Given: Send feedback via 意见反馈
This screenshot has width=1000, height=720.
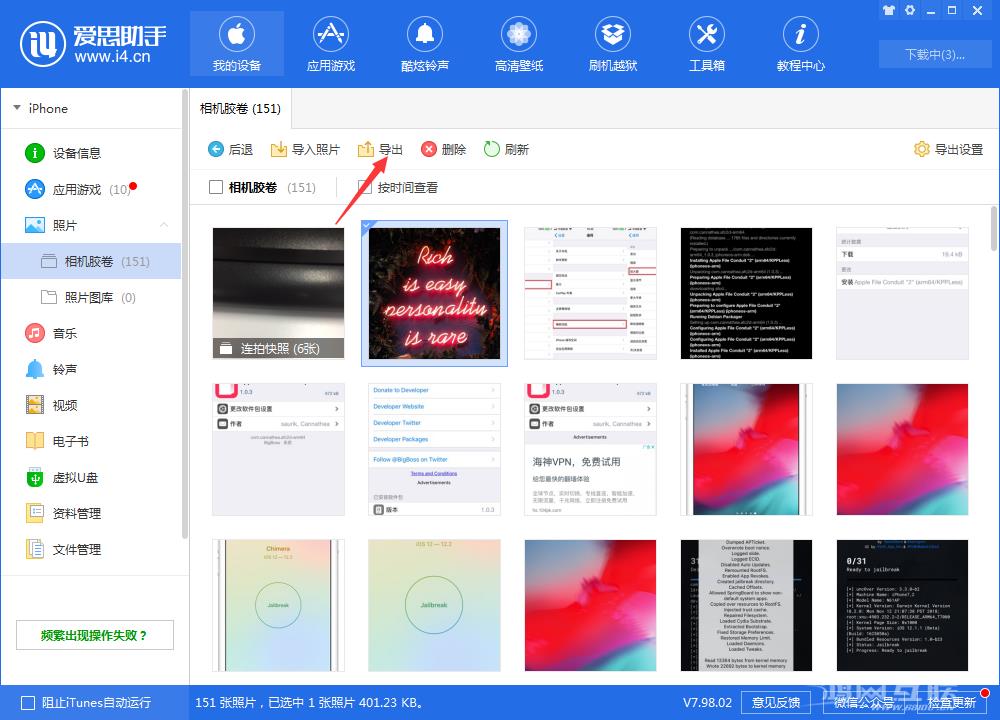Looking at the screenshot, I should pos(775,703).
